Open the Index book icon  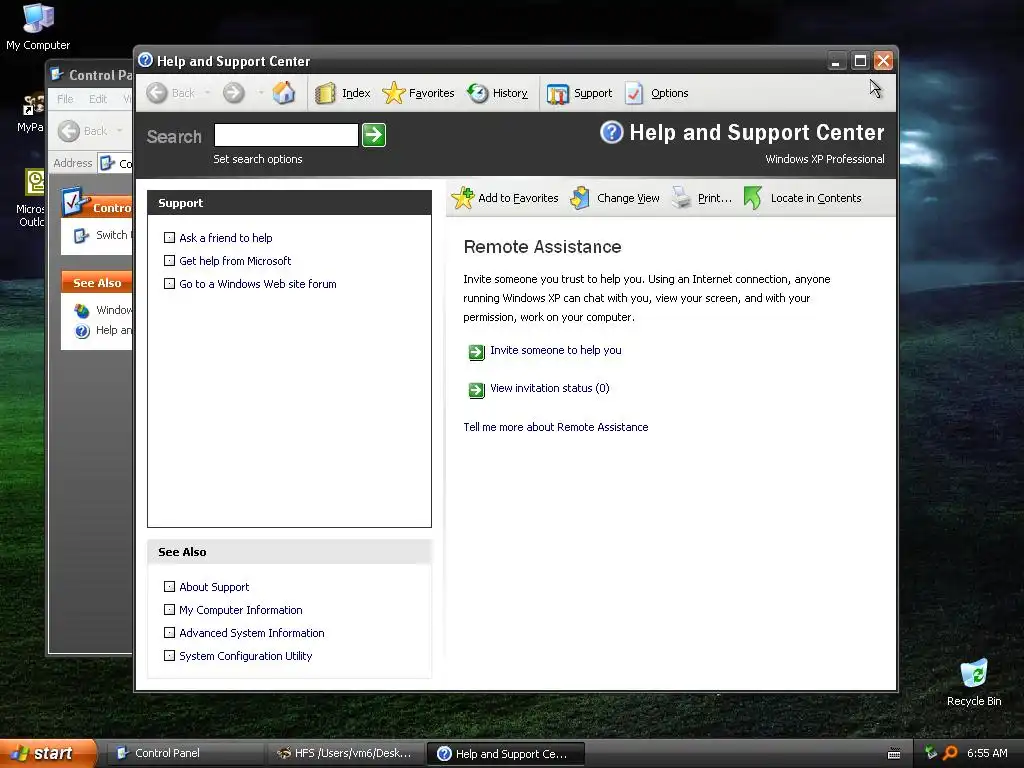[325, 93]
